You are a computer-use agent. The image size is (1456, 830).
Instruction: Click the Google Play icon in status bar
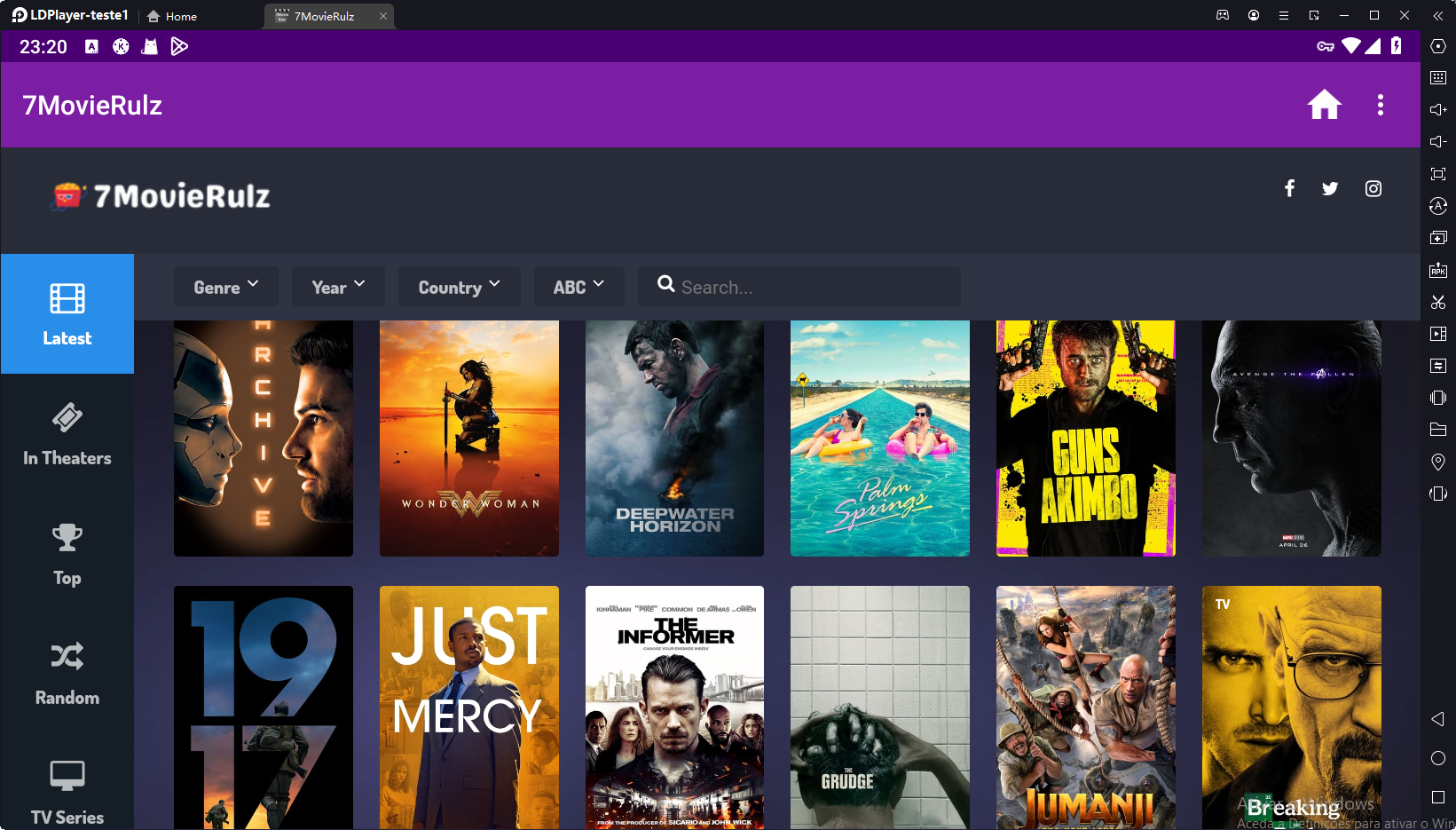pos(180,46)
